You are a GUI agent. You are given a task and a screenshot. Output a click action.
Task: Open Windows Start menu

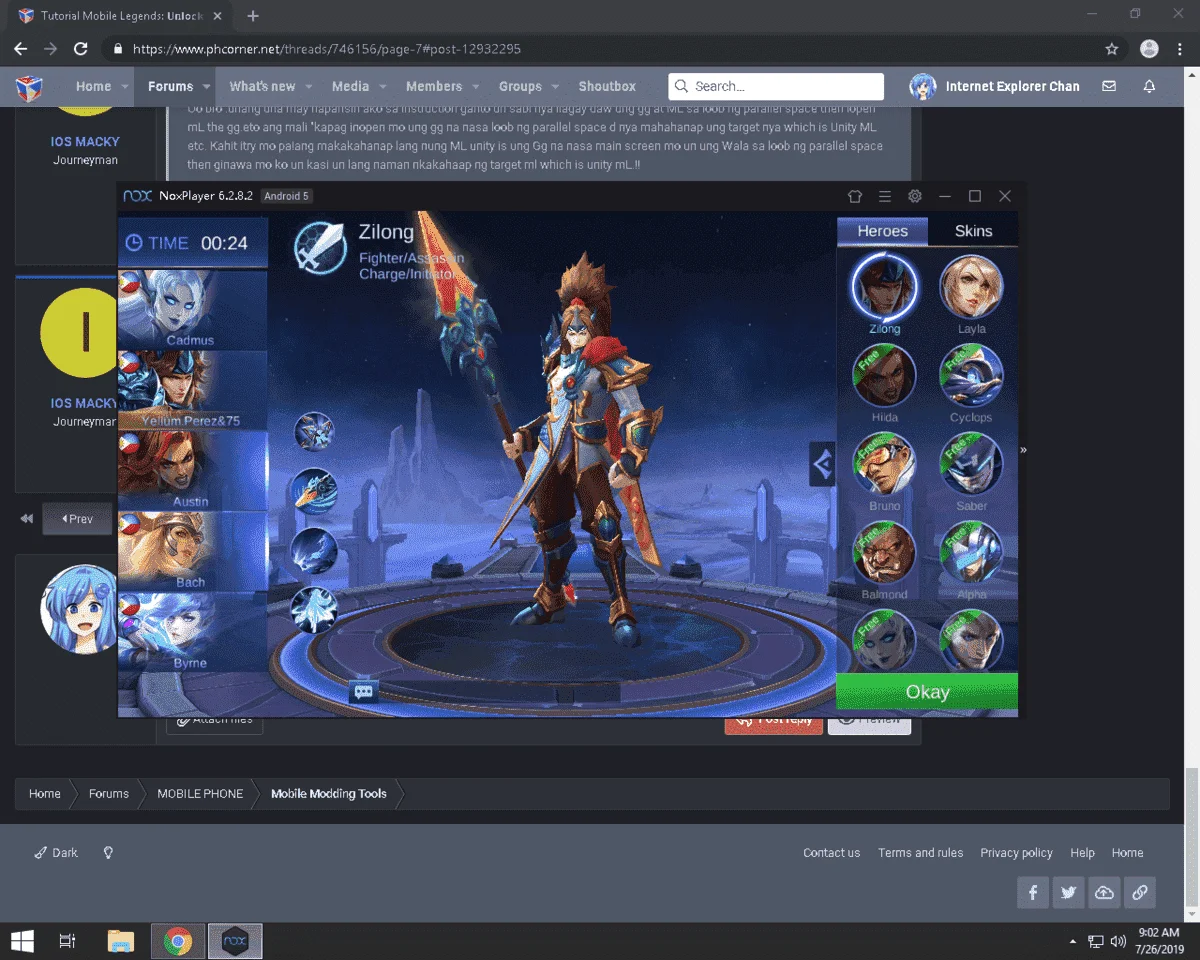[x=22, y=941]
